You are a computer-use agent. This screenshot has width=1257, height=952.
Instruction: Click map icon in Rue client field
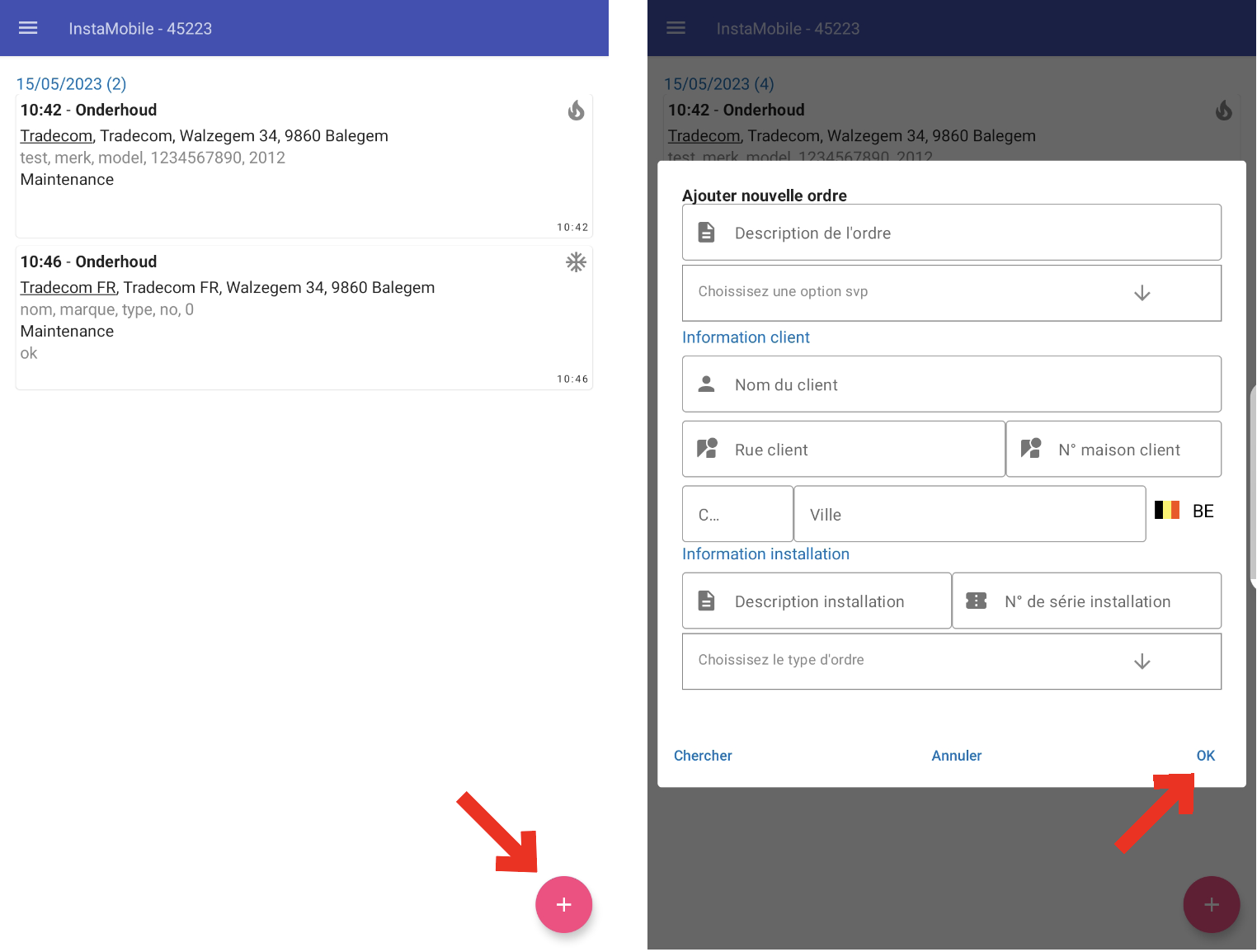point(707,449)
